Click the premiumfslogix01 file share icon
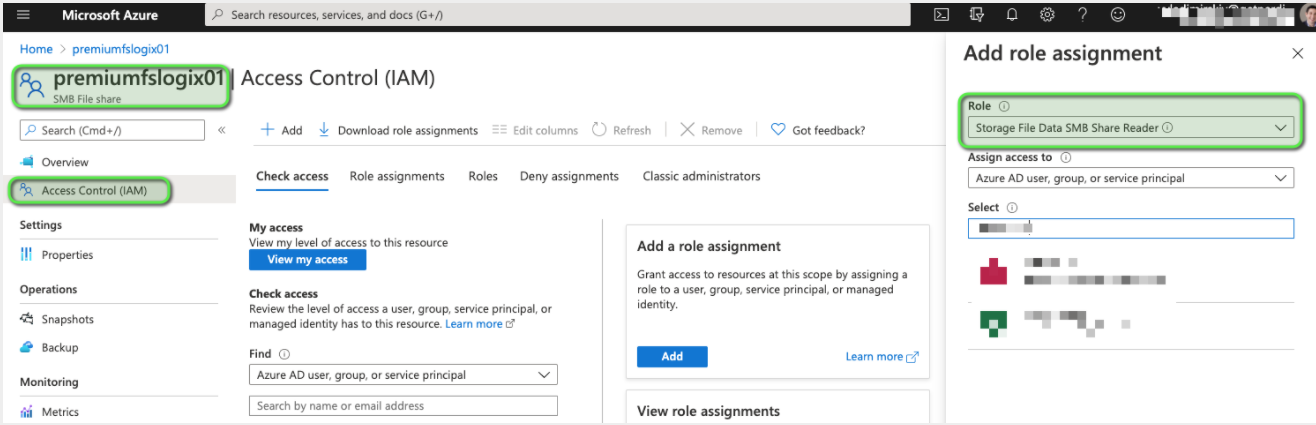 (32, 84)
